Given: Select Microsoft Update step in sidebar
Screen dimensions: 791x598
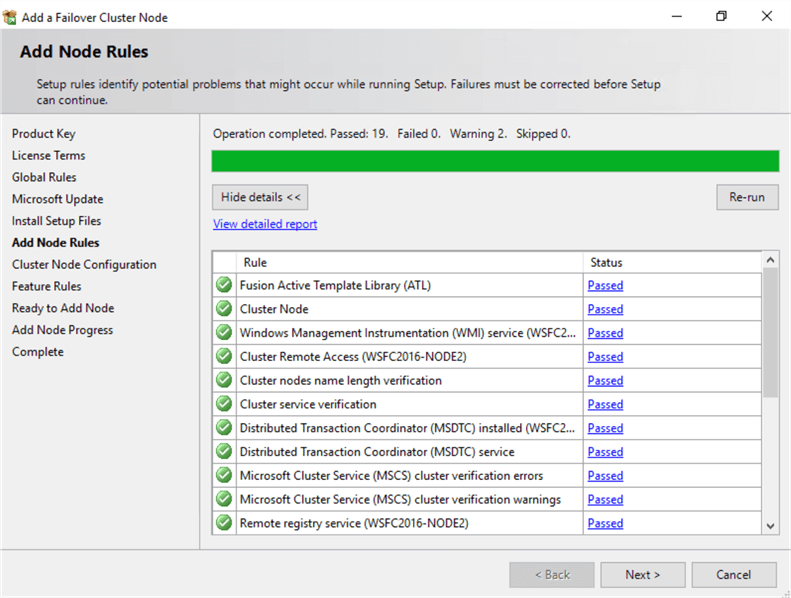Looking at the screenshot, I should 58,199.
